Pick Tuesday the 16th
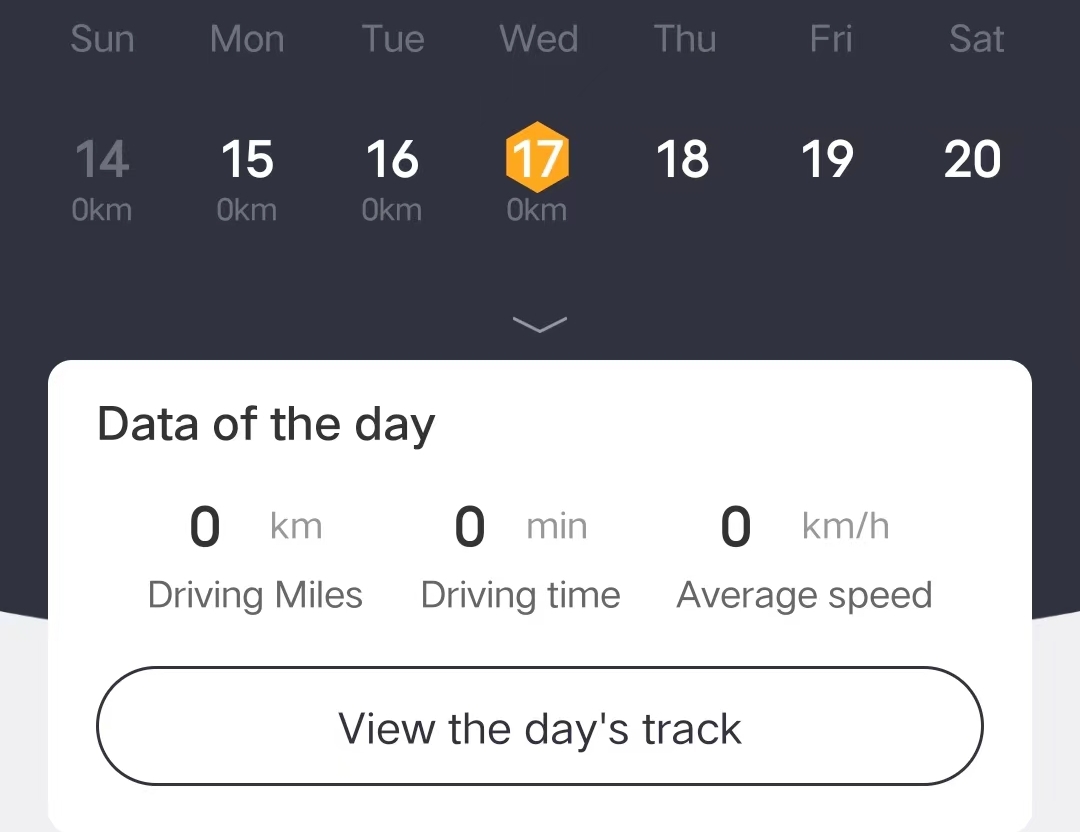The height and width of the screenshot is (832, 1080). 392,160
